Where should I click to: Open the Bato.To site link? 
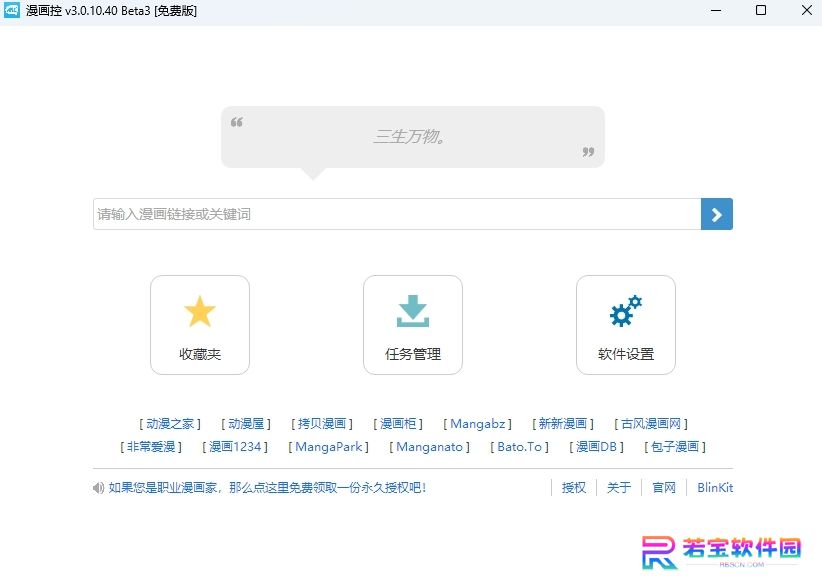click(520, 446)
